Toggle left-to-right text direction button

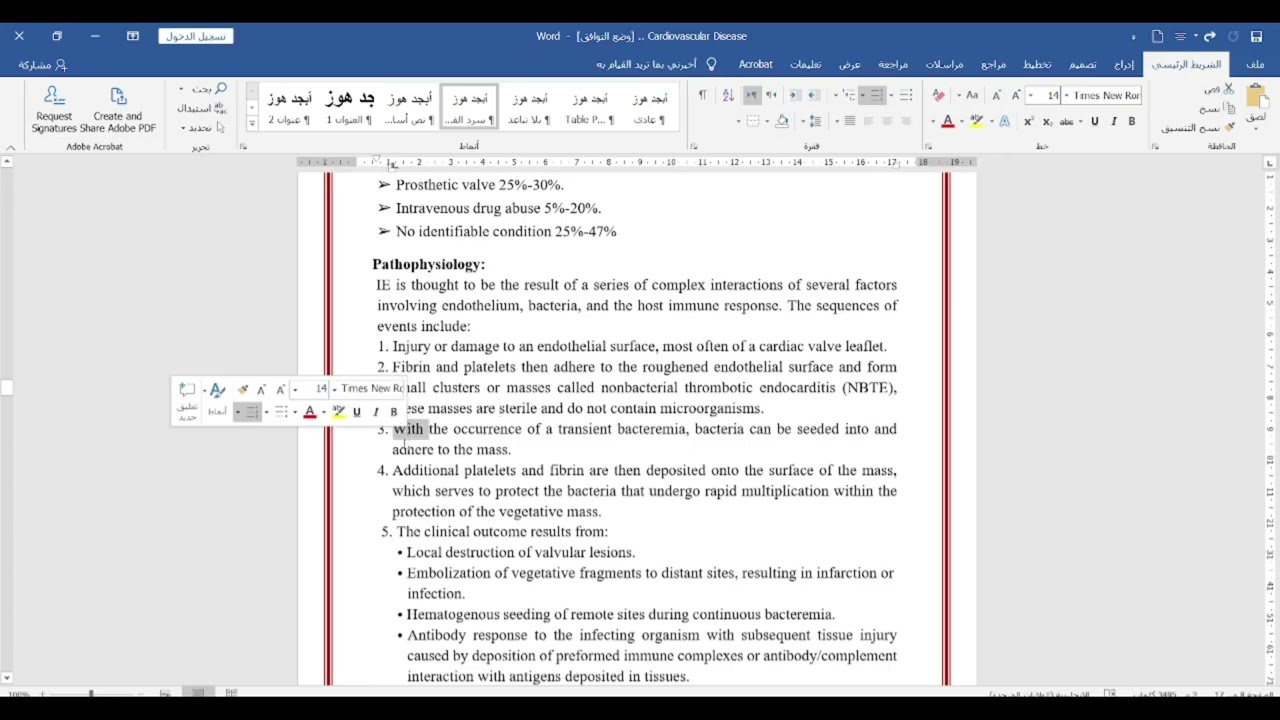(x=751, y=95)
